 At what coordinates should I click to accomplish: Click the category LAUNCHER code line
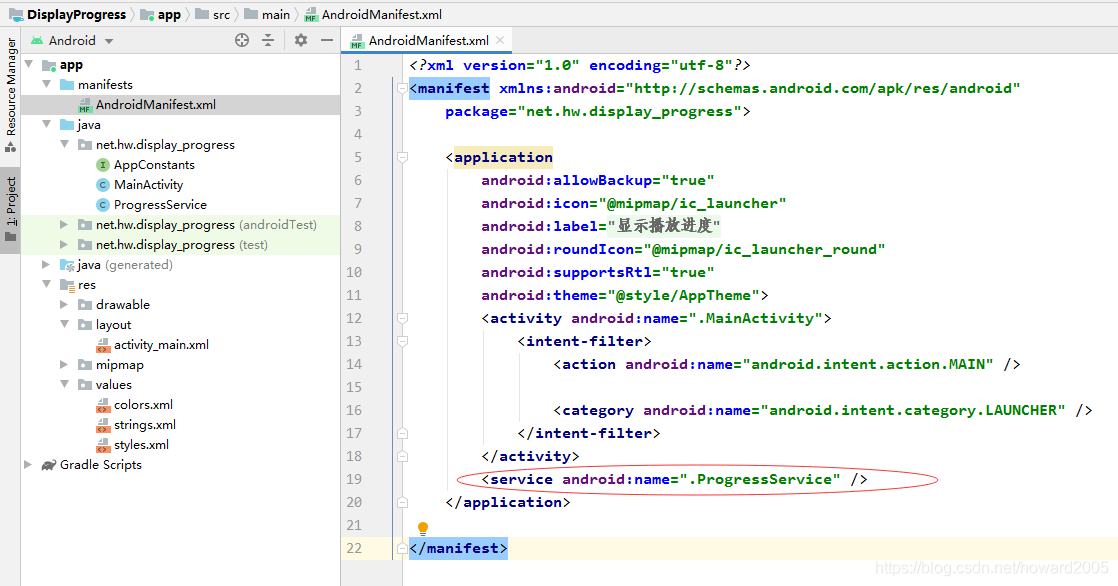(x=822, y=410)
